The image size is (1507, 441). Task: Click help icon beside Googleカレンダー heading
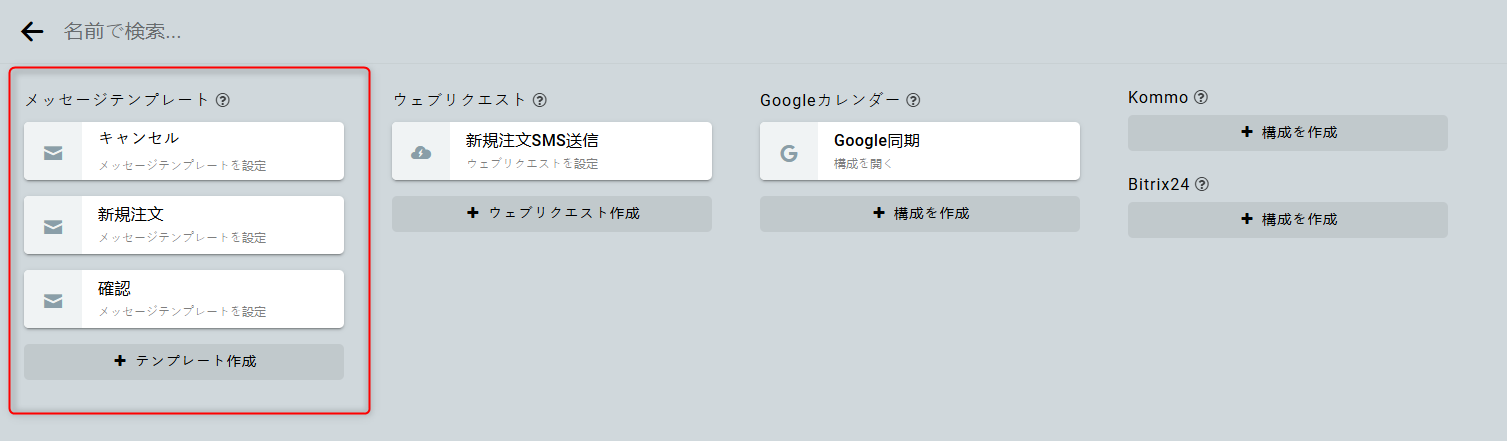pos(913,100)
